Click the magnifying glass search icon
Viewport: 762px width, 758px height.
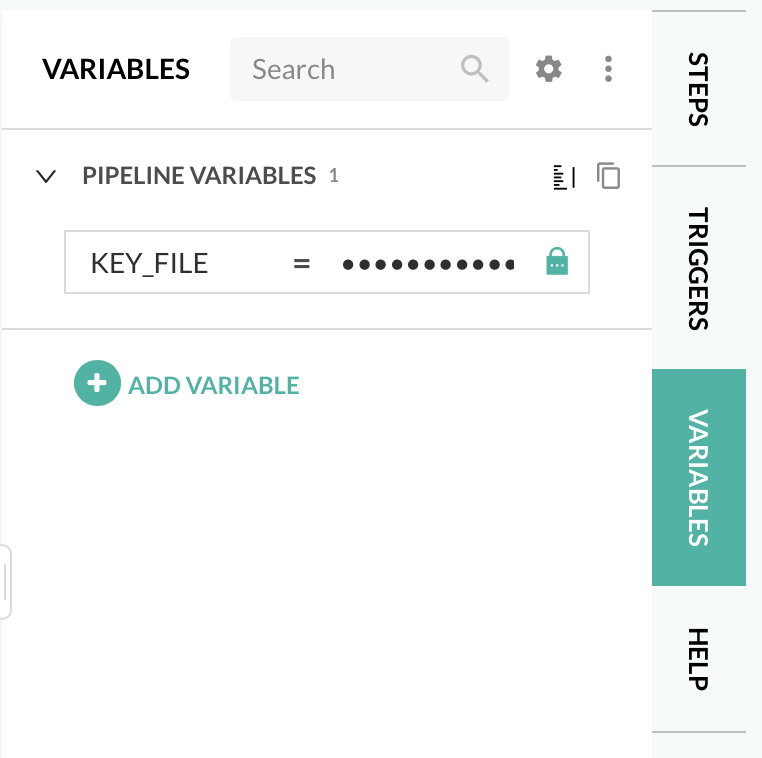pyautogui.click(x=474, y=69)
